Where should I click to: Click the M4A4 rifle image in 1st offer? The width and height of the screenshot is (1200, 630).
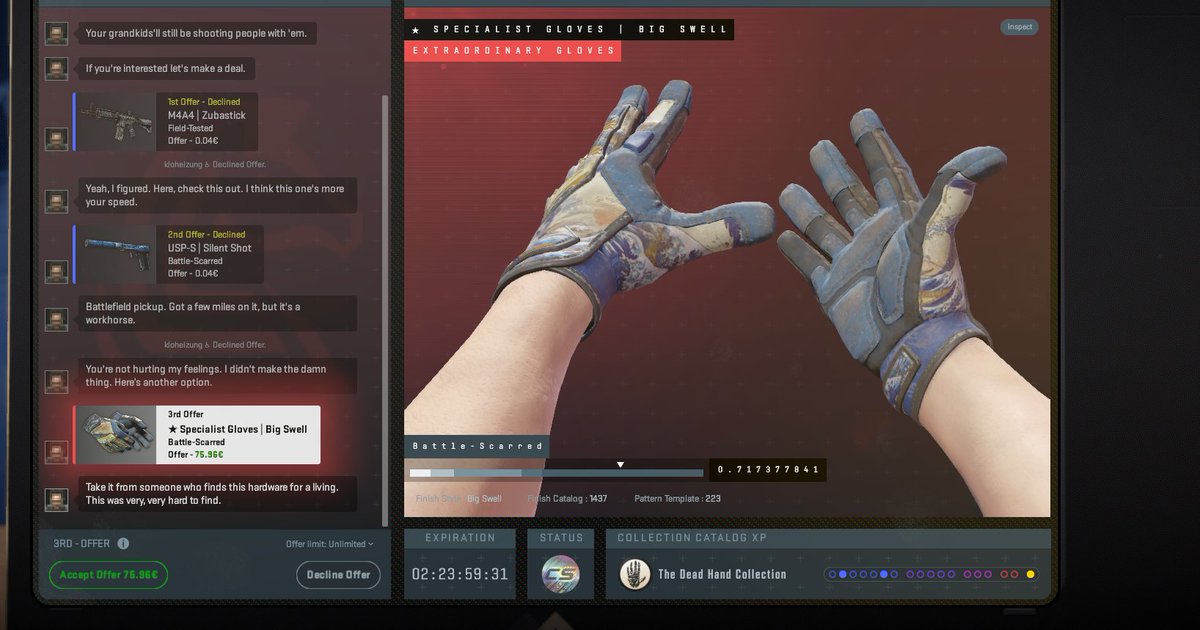tap(116, 122)
